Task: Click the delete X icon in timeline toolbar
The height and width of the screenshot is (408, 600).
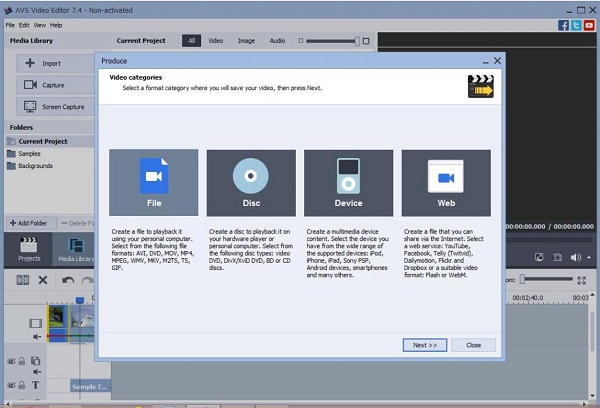Action: click(x=43, y=280)
